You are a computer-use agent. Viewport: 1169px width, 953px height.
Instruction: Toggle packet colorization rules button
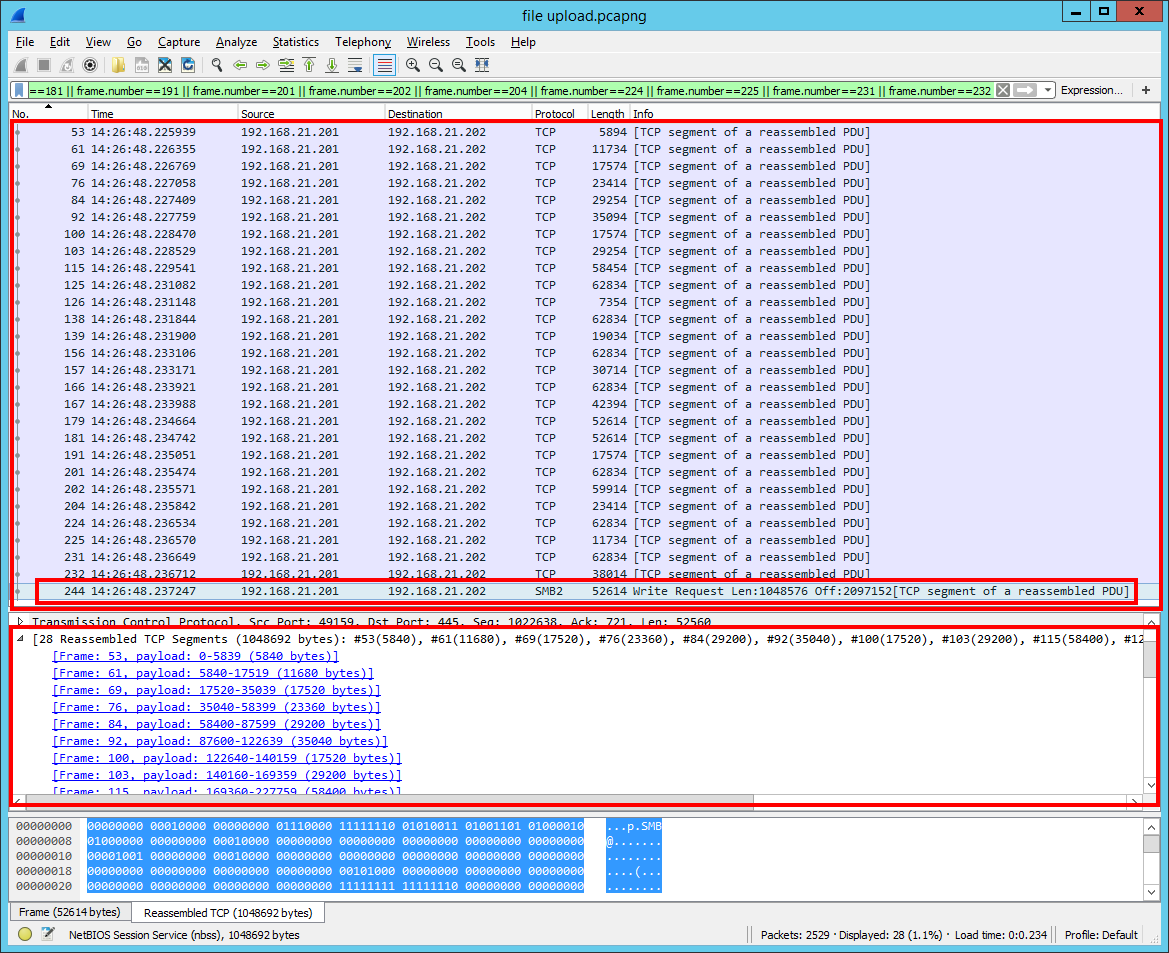pos(384,66)
